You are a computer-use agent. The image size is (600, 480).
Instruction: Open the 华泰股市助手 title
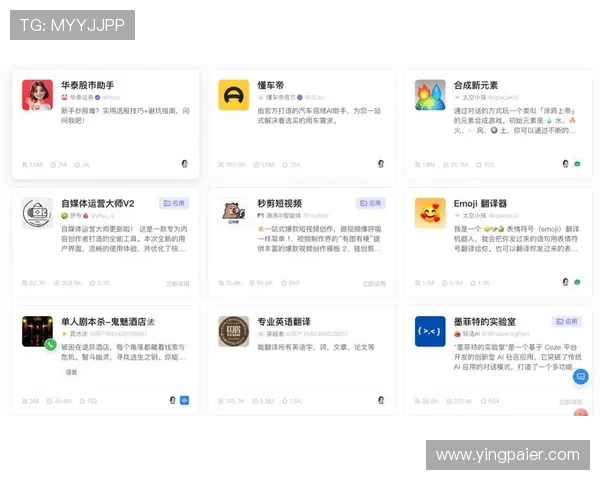88,85
